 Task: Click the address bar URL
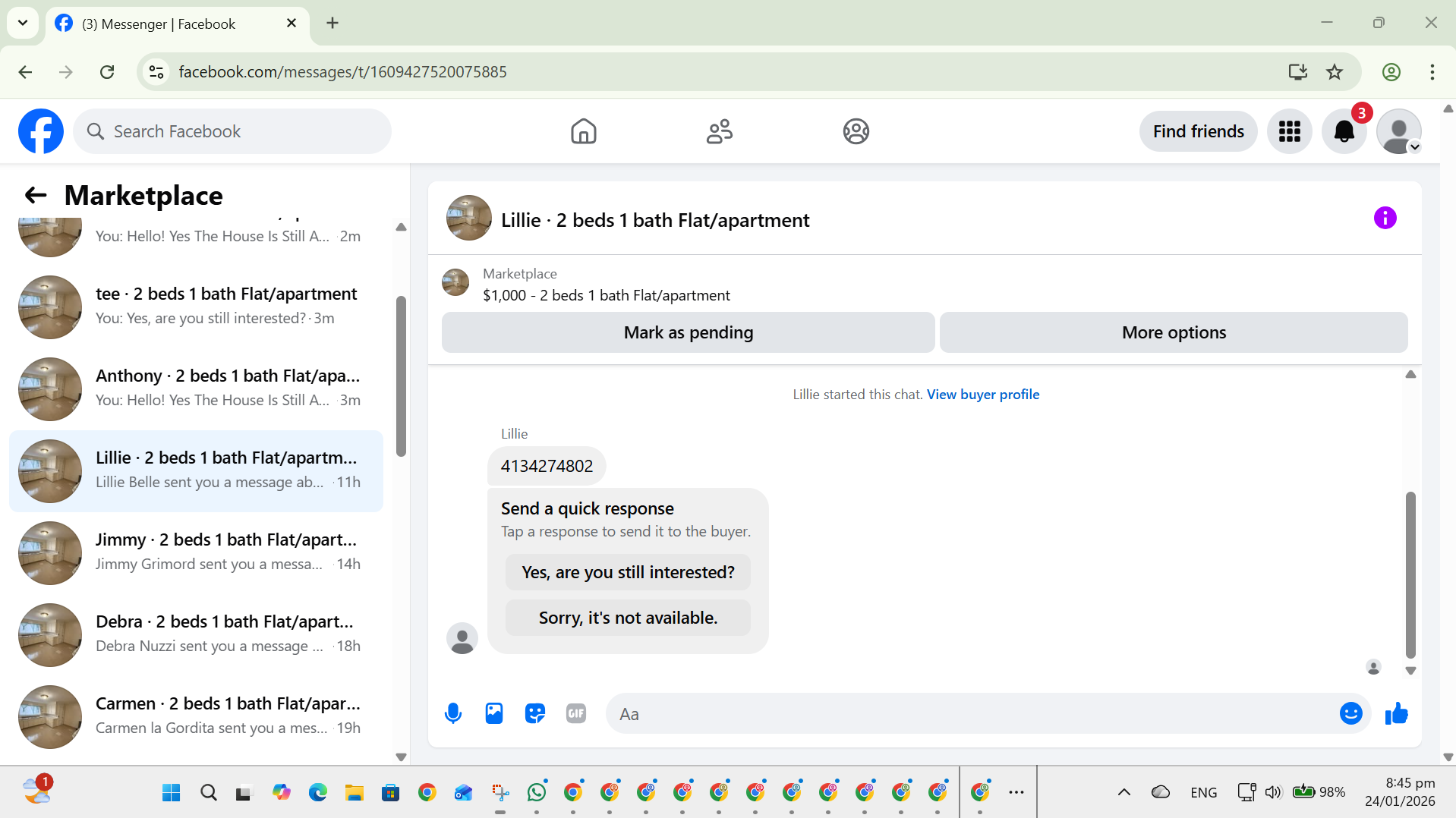pyautogui.click(x=342, y=72)
